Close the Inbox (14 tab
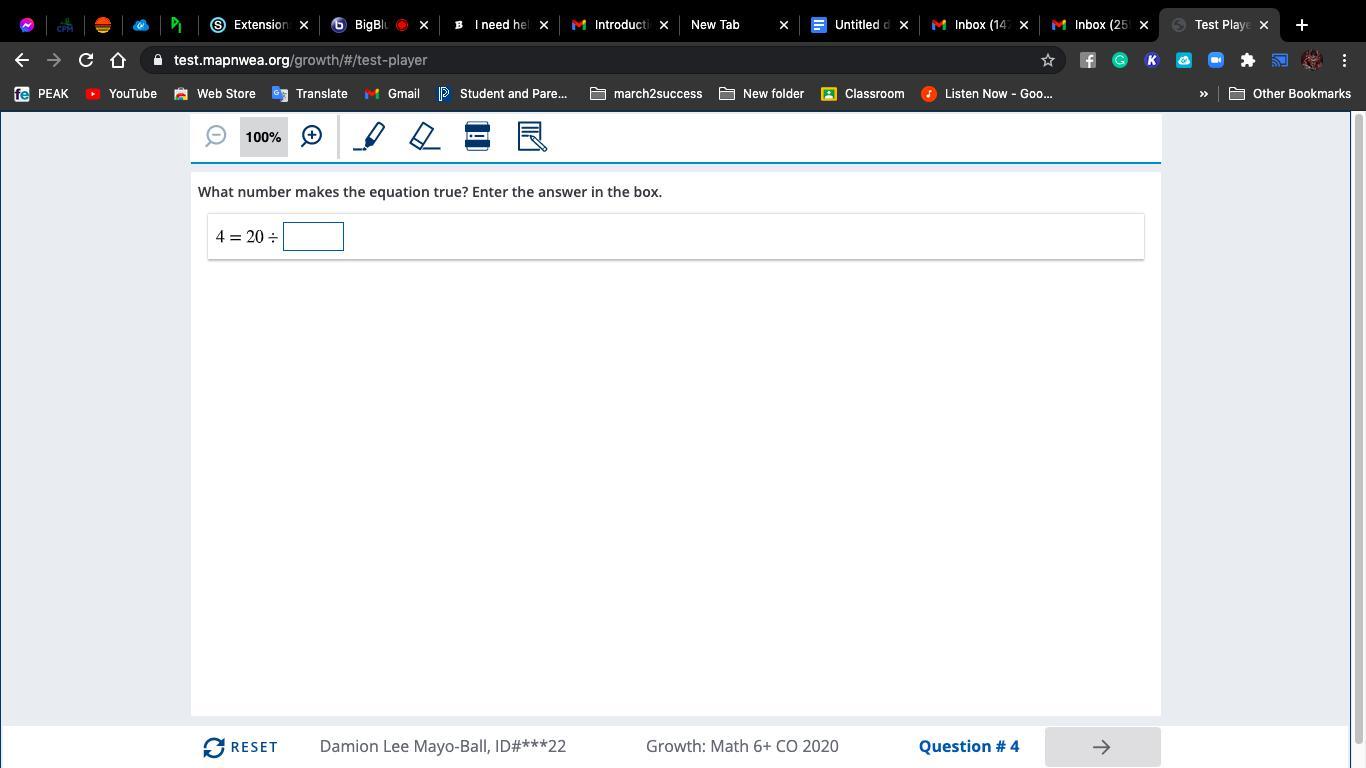Viewport: 1366px width, 768px height. coord(1024,25)
